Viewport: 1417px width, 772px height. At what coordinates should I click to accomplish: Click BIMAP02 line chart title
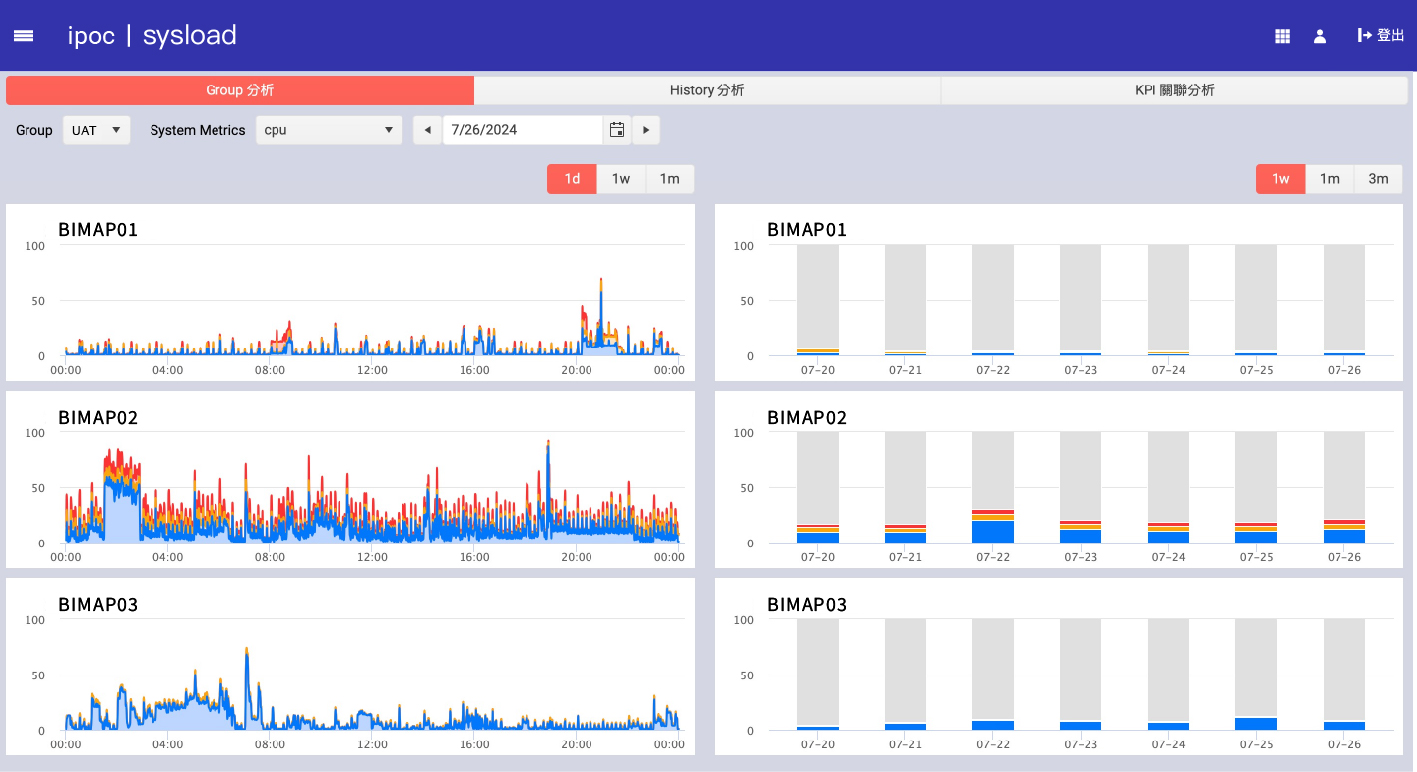coord(98,417)
